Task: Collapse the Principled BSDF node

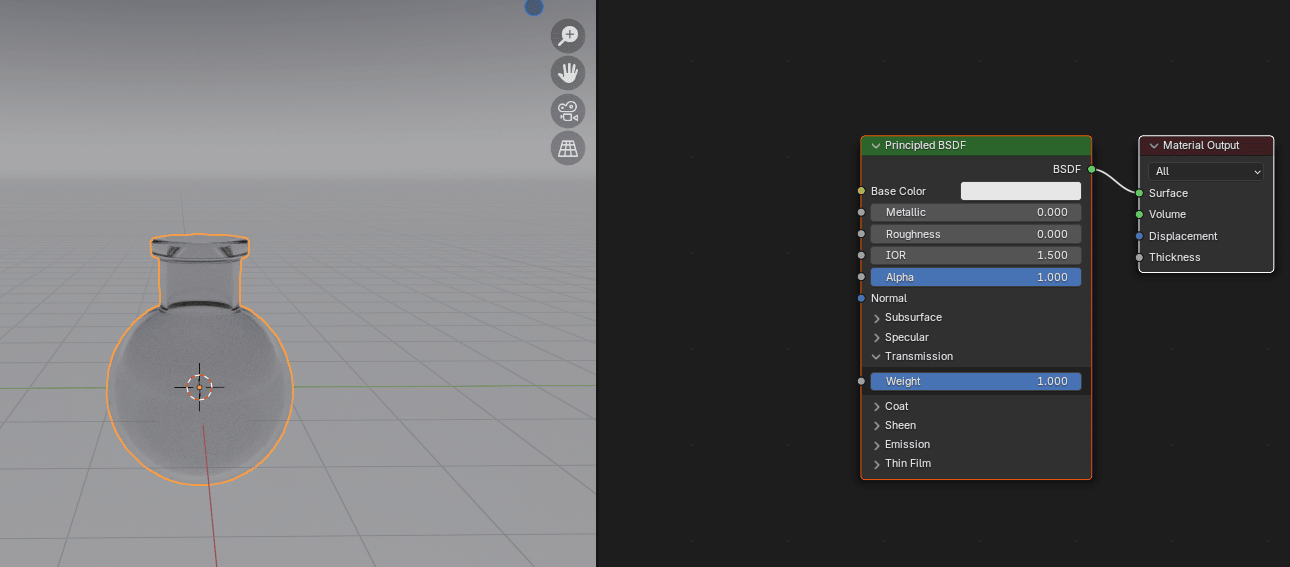Action: coord(876,146)
